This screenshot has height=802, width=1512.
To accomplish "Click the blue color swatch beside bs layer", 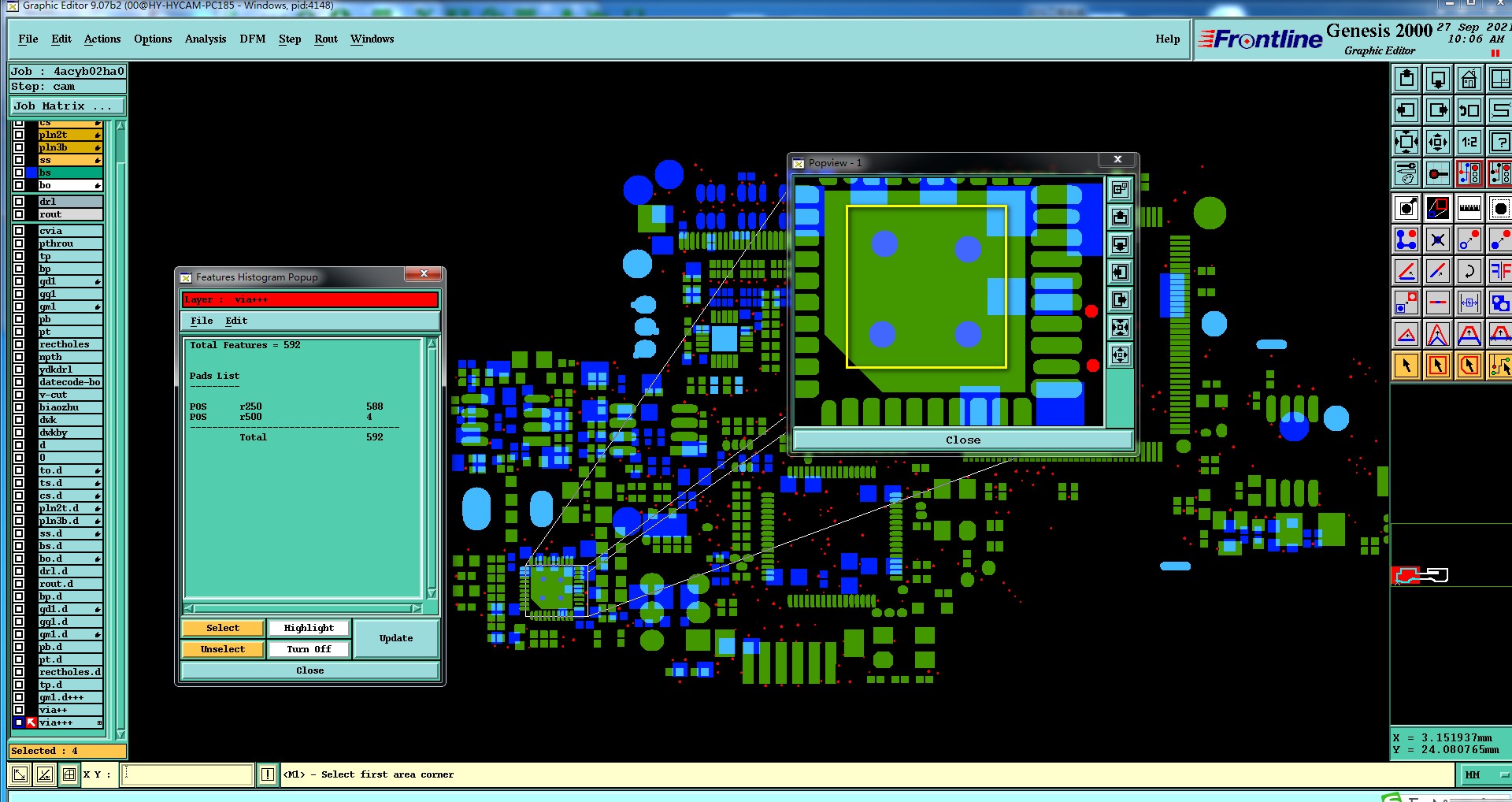I will [x=32, y=173].
